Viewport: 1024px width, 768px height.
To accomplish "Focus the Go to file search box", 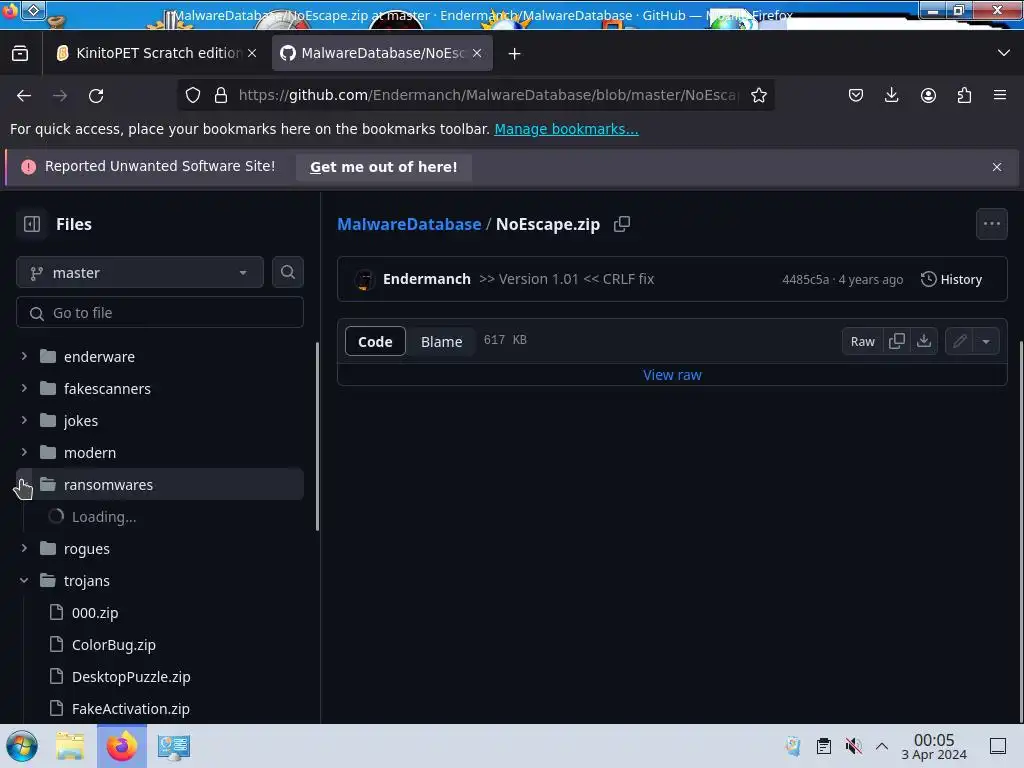I will [x=160, y=313].
